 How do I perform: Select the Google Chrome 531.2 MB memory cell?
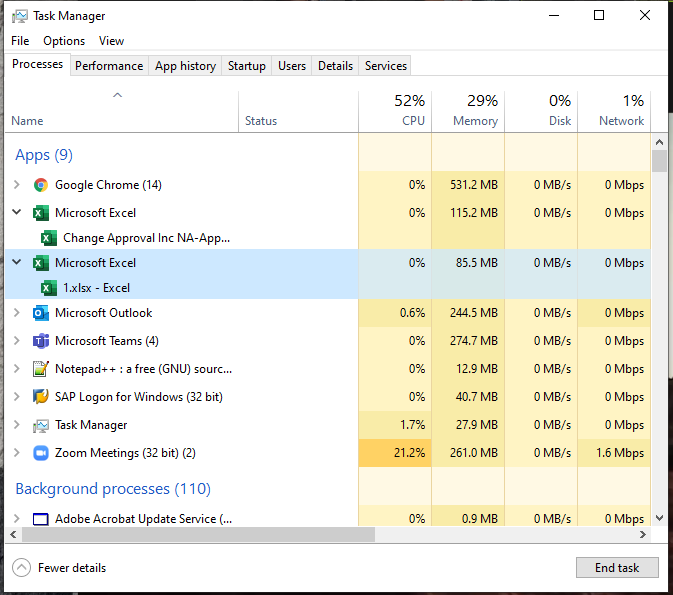coord(468,185)
